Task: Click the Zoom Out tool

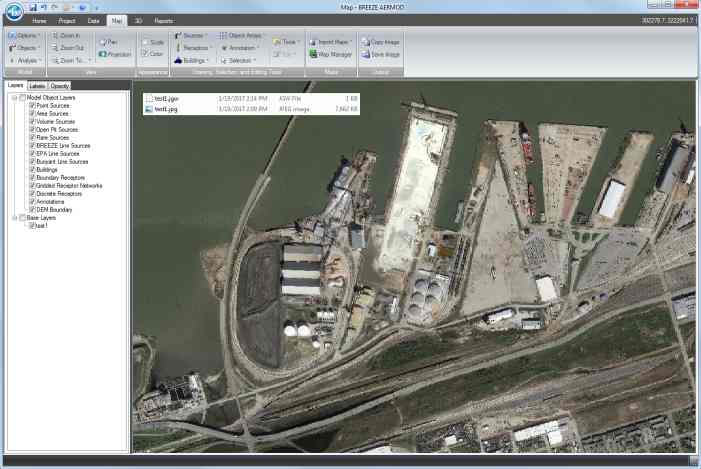Action: [70, 47]
